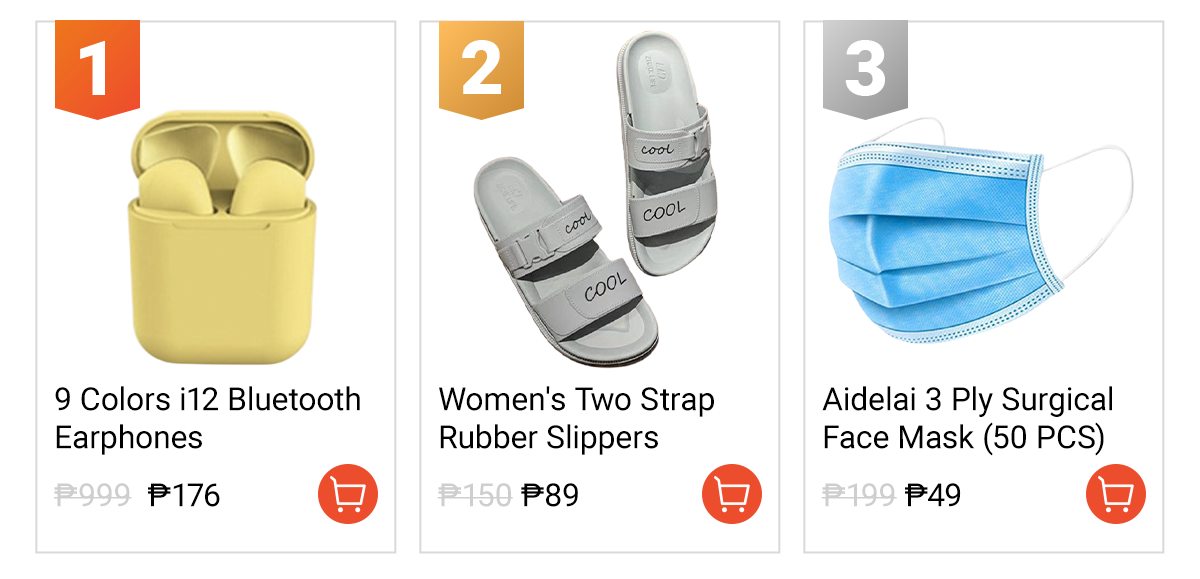This screenshot has height=579, width=1200.
Task: Click the orange rank 1 badge
Action: 96,68
